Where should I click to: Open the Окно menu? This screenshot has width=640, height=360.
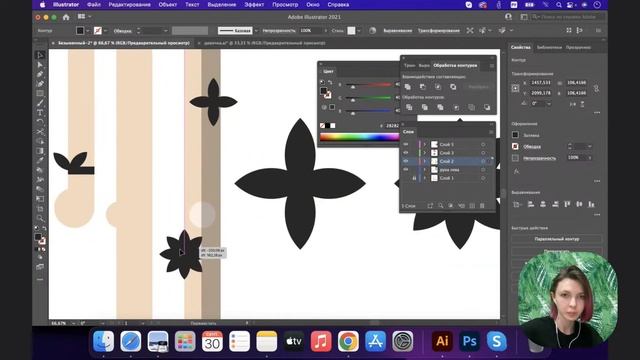pyautogui.click(x=313, y=5)
